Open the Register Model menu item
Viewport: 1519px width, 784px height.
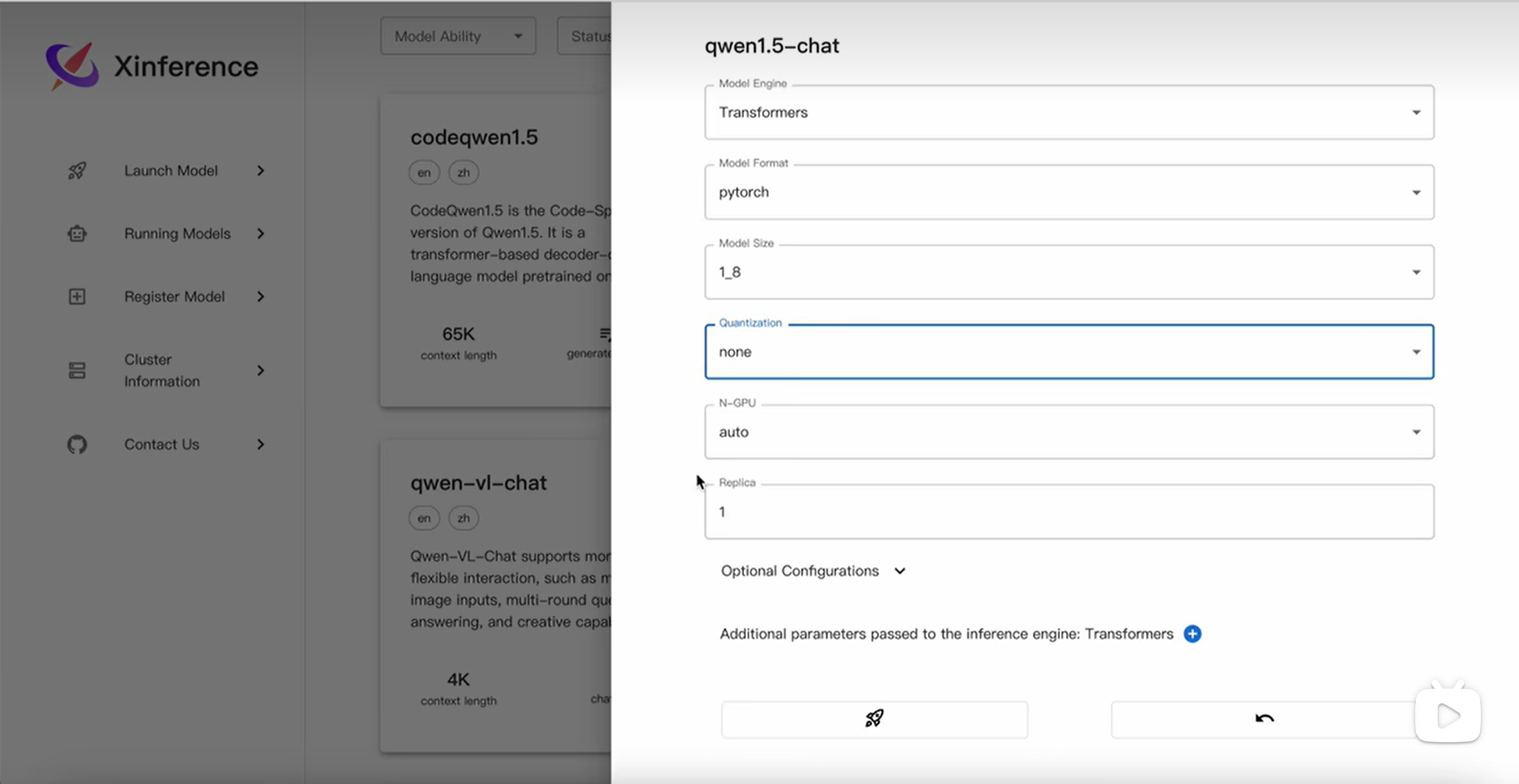[x=175, y=297]
